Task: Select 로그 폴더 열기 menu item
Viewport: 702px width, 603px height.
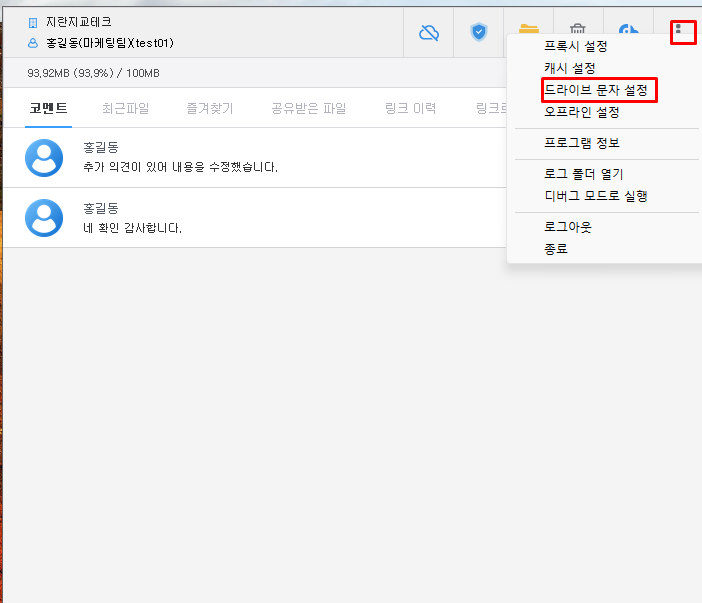Action: 583,174
